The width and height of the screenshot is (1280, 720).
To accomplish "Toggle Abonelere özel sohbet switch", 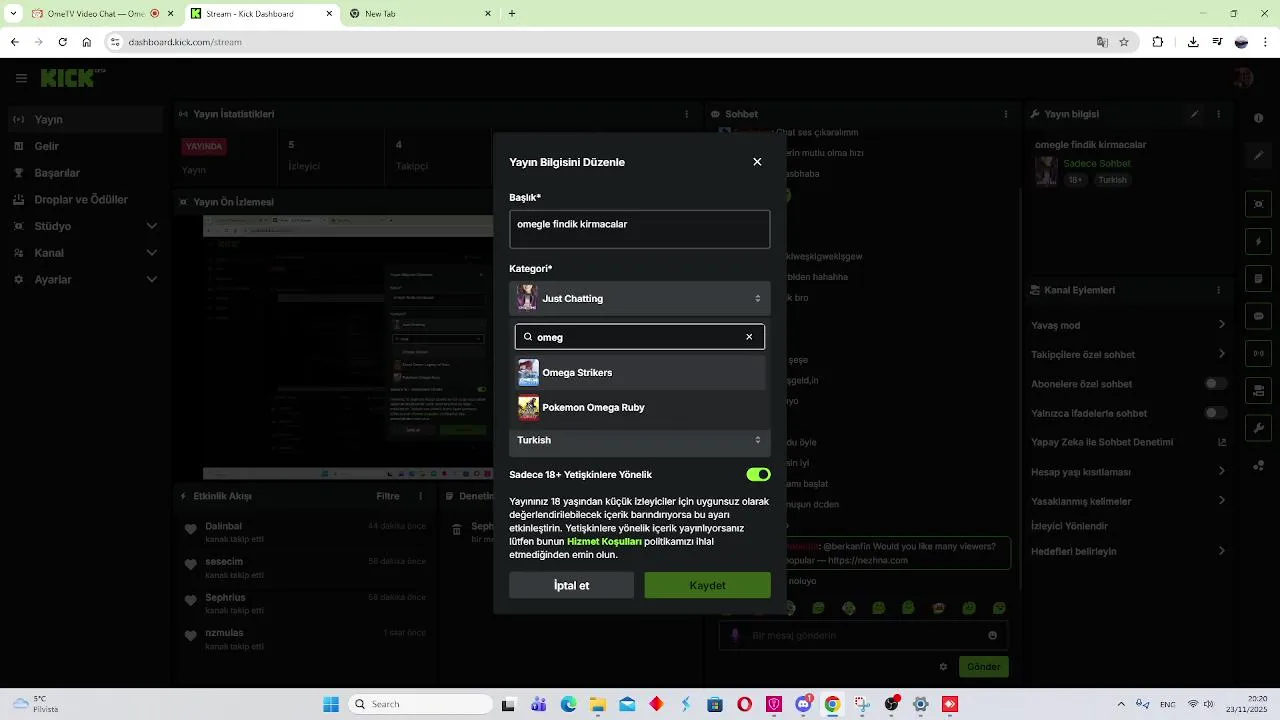I will tap(1215, 384).
